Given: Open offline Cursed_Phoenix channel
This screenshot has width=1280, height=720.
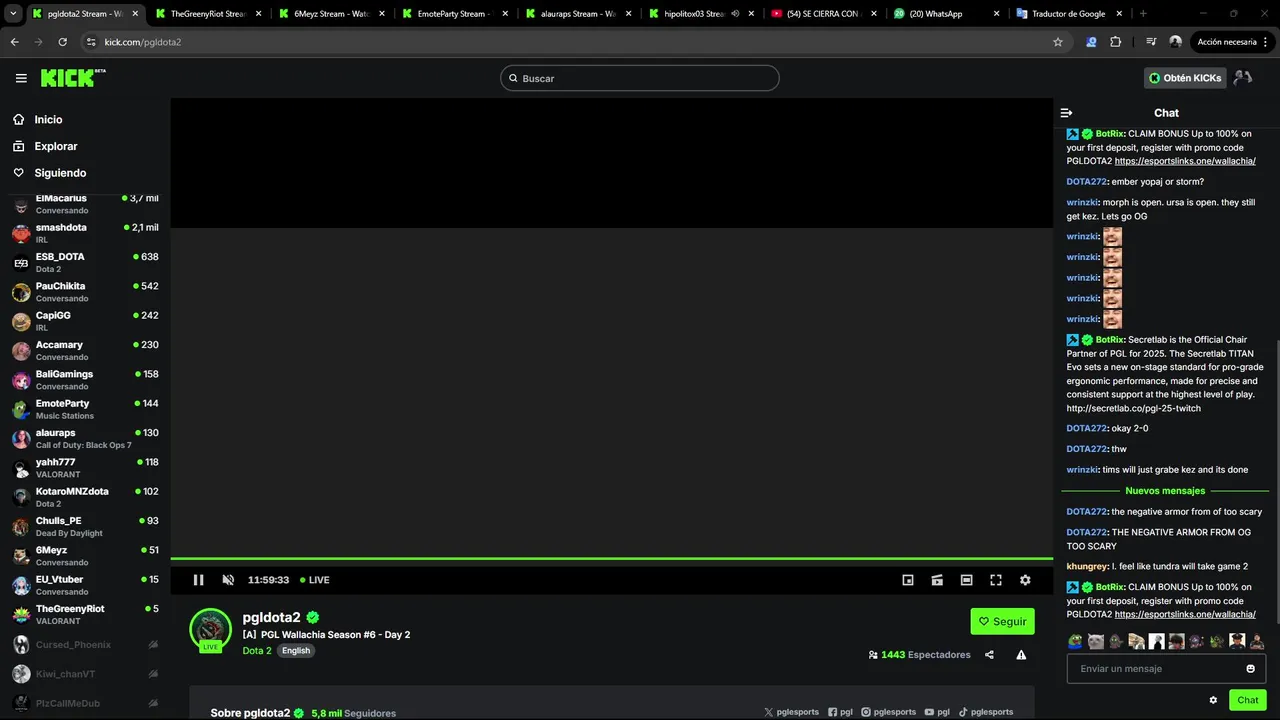Looking at the screenshot, I should click(85, 645).
